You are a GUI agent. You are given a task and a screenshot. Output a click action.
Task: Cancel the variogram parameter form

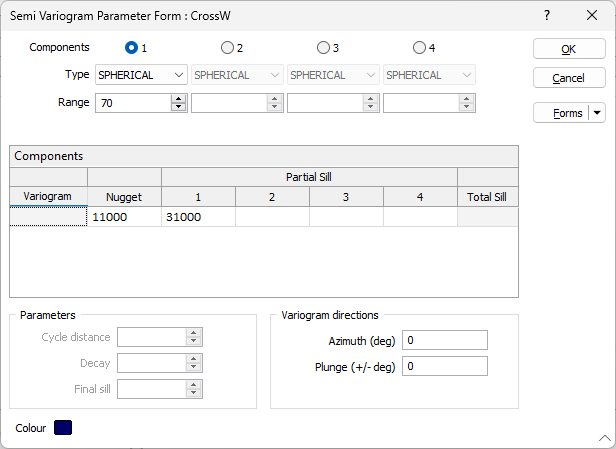click(x=568, y=78)
